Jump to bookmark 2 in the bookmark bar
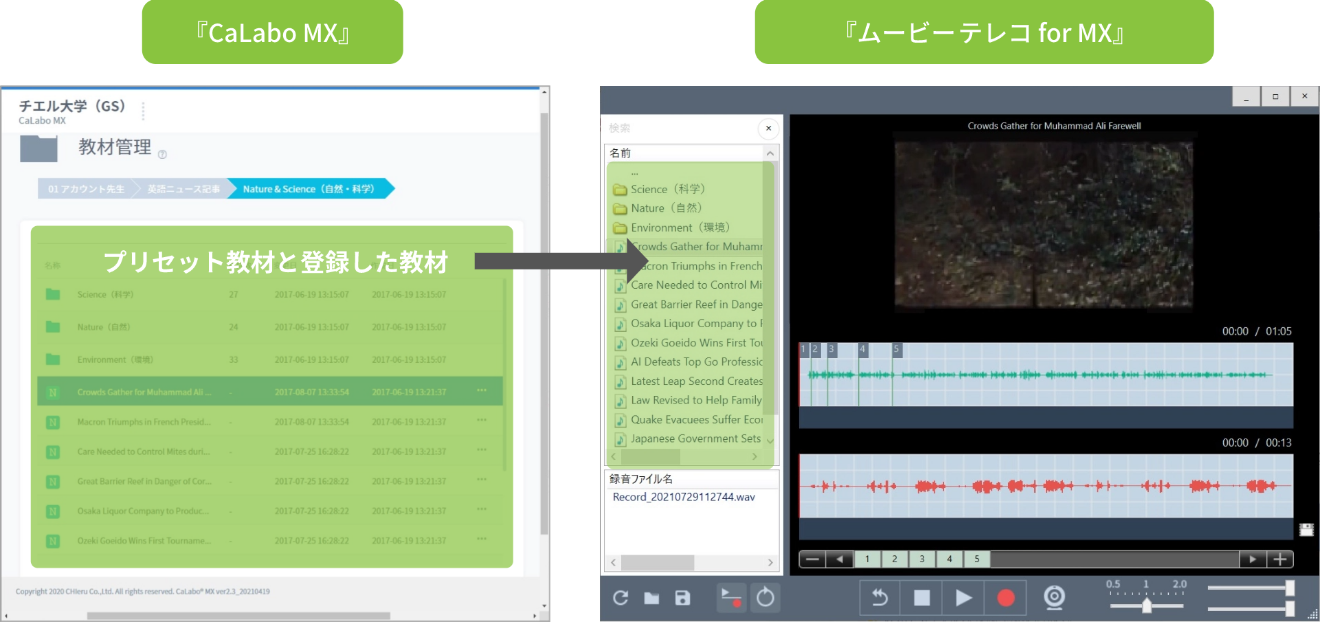The width and height of the screenshot is (1320, 622). [x=895, y=559]
